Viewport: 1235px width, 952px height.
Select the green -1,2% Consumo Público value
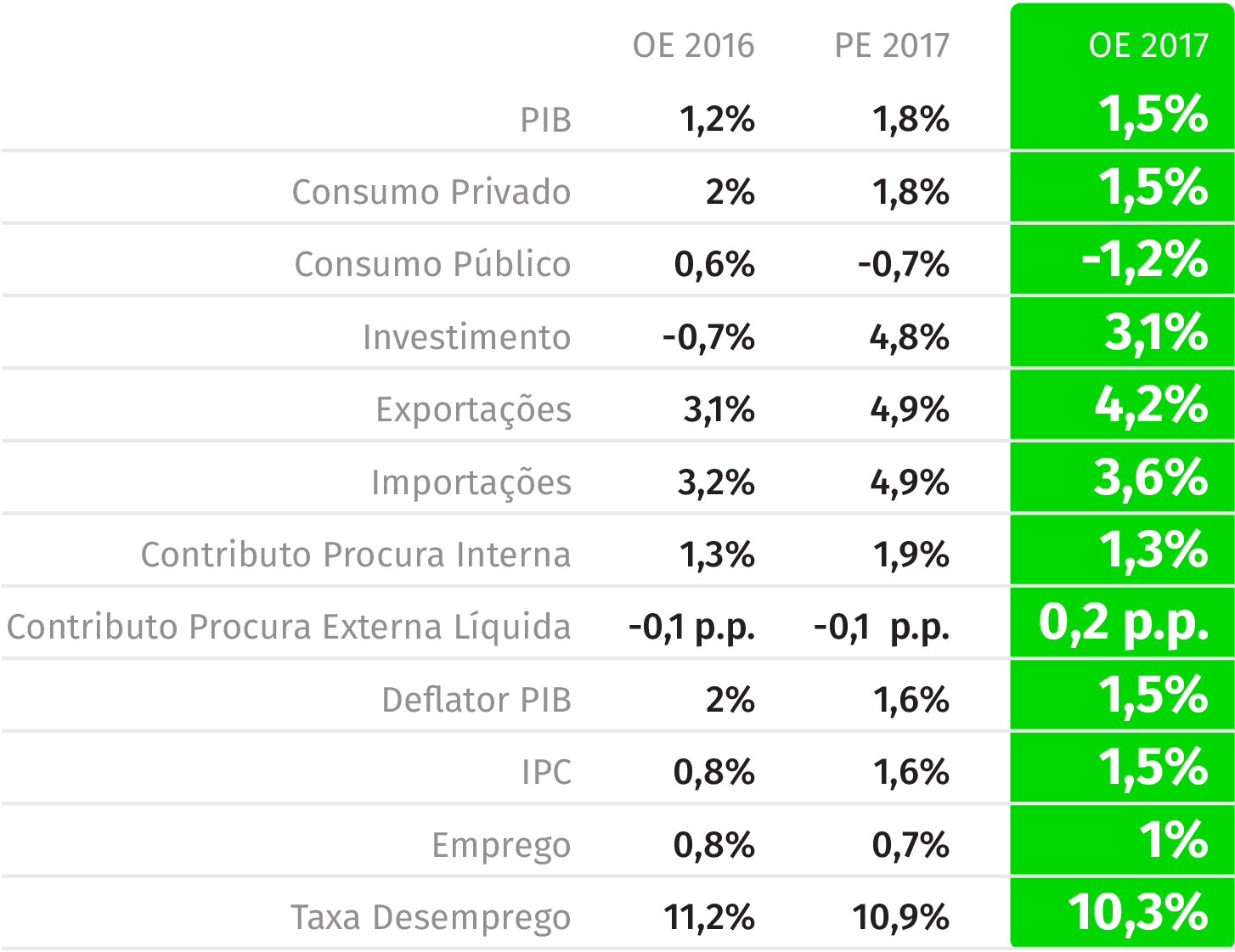pyautogui.click(x=1144, y=260)
